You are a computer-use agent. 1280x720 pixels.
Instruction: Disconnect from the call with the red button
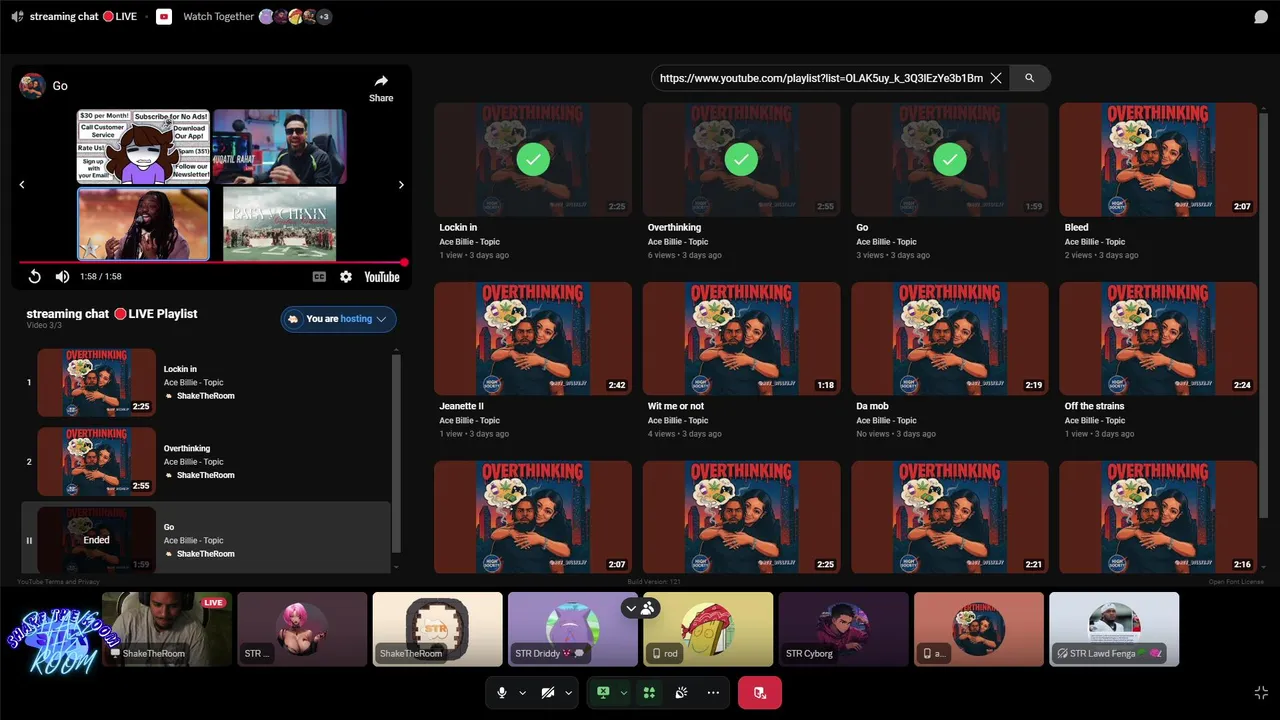tap(760, 692)
